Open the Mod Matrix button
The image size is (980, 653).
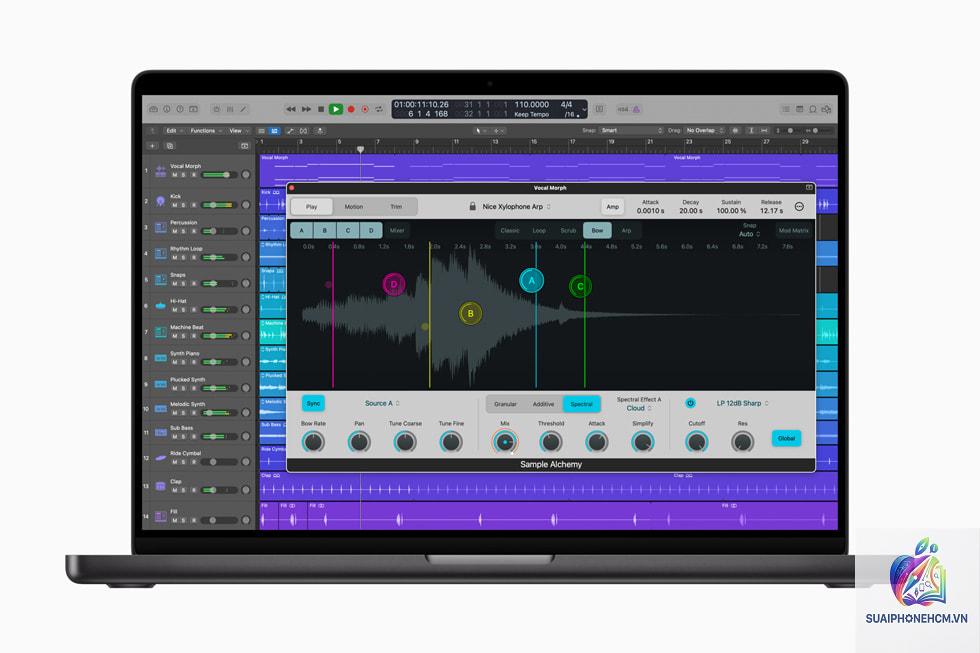coord(794,231)
